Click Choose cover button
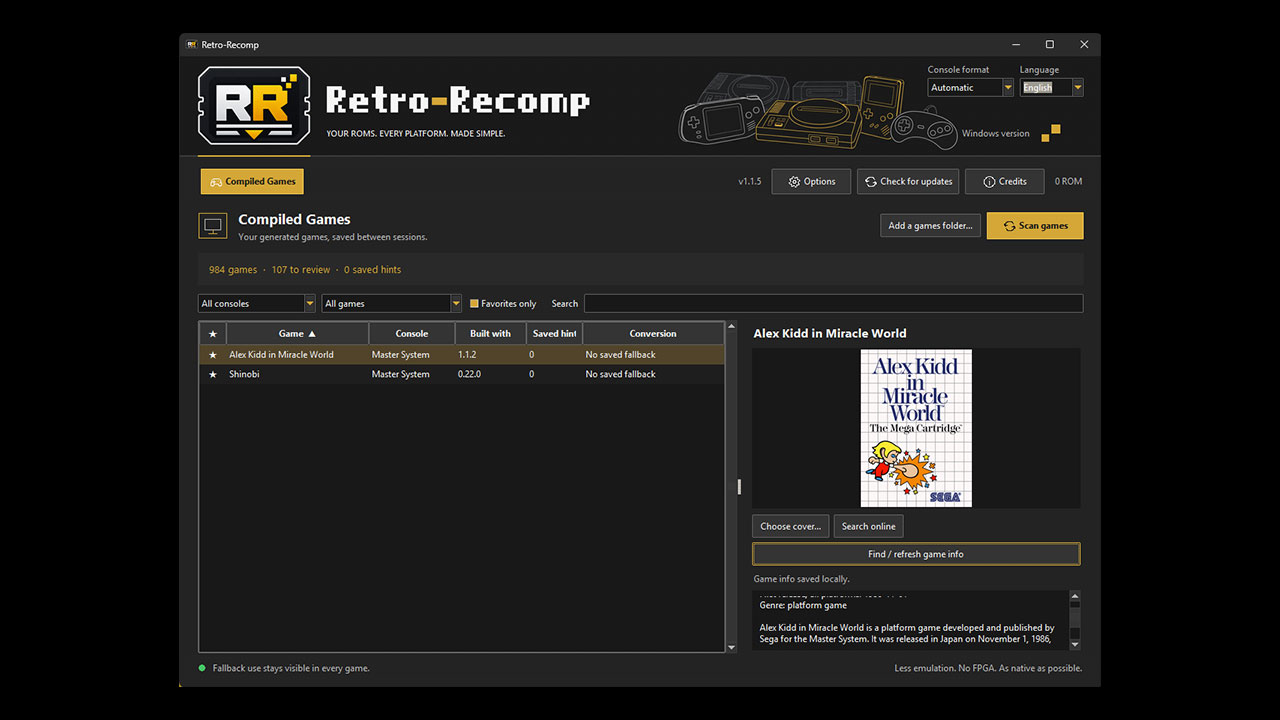Viewport: 1280px width, 720px height. tap(790, 526)
